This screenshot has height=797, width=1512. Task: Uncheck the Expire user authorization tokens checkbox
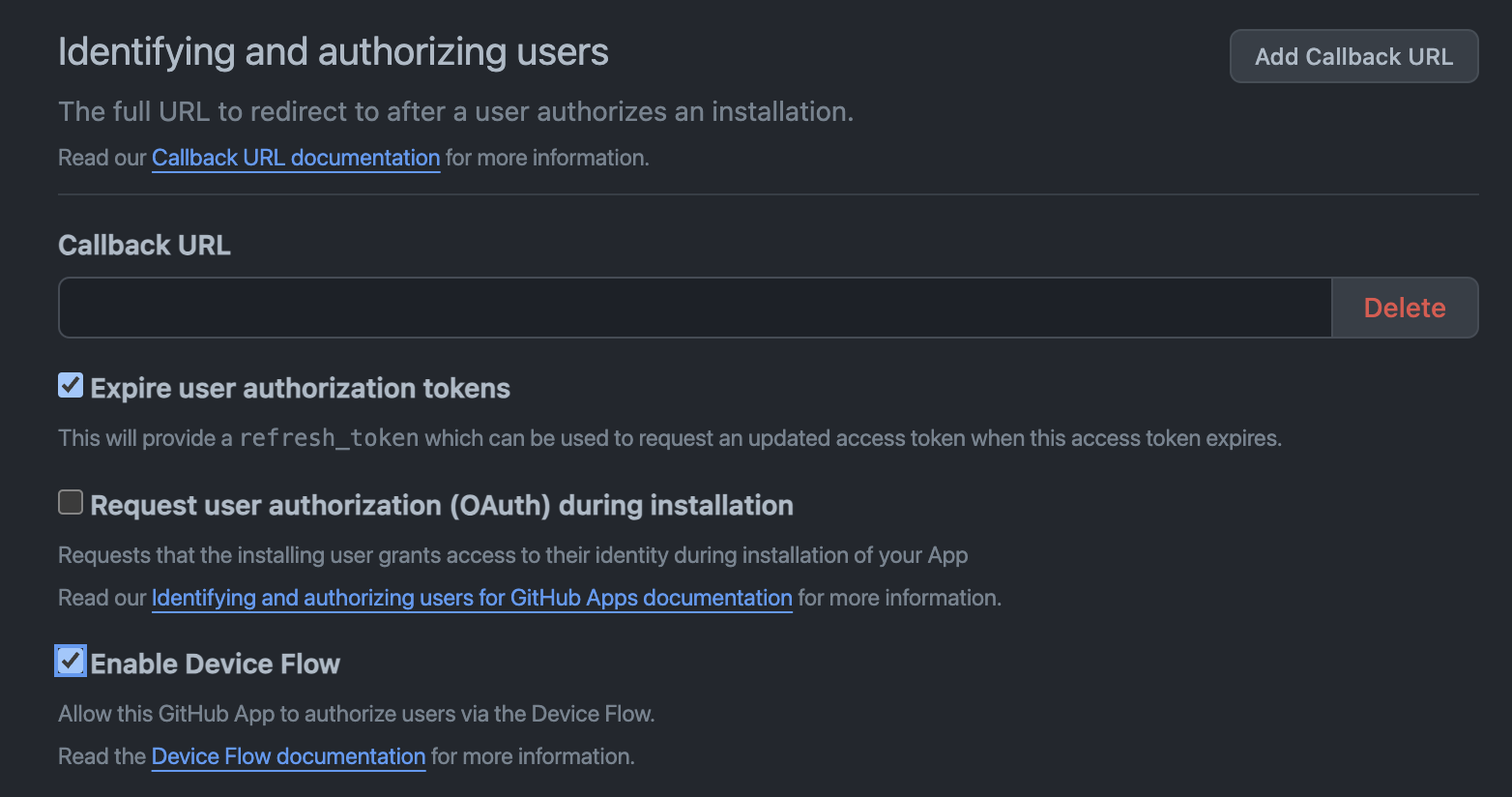[x=71, y=386]
